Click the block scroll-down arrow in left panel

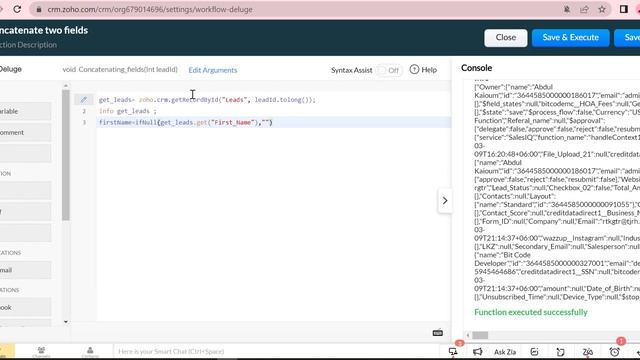pos(66,322)
